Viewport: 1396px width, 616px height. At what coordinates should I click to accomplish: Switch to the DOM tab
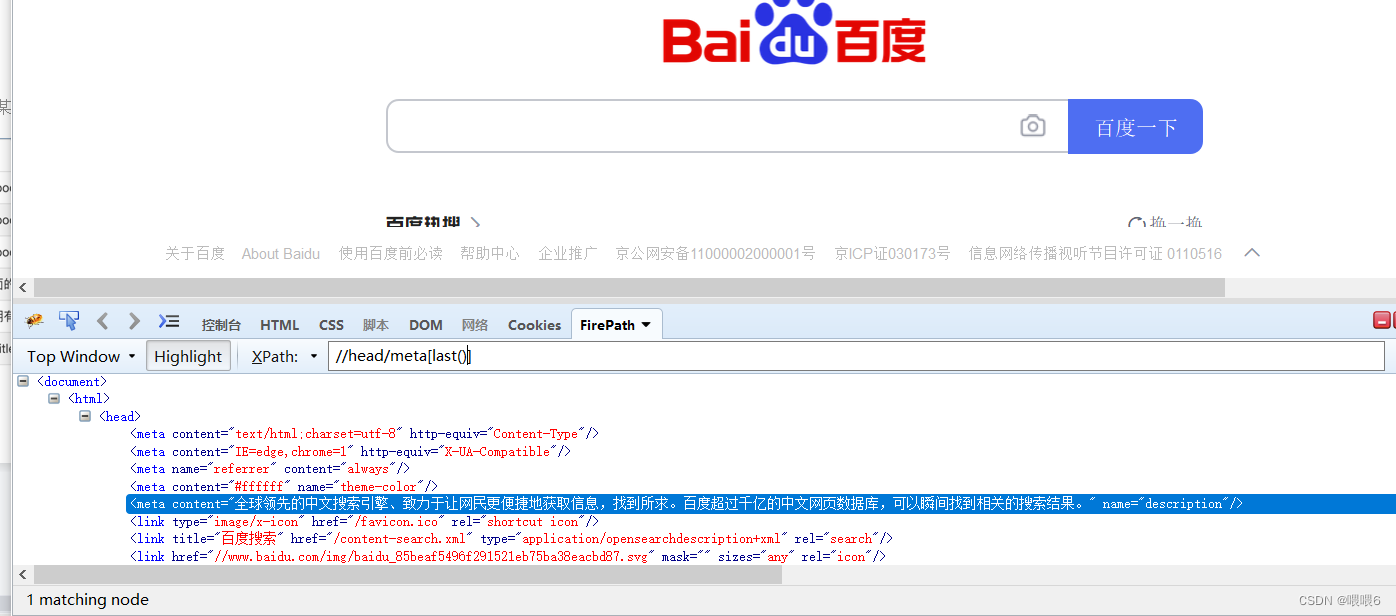click(x=426, y=325)
